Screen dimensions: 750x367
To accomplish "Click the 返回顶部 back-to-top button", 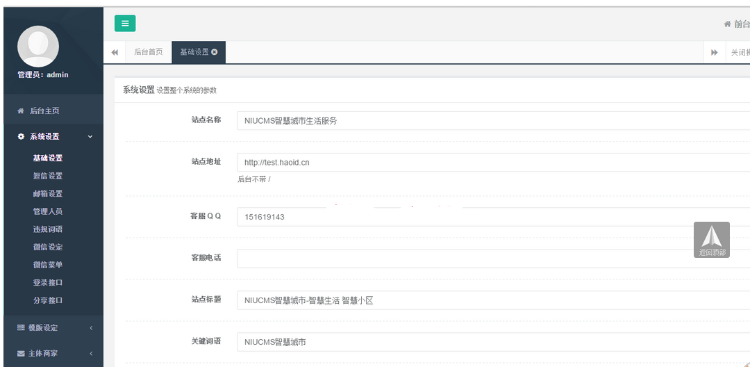I will (x=712, y=240).
